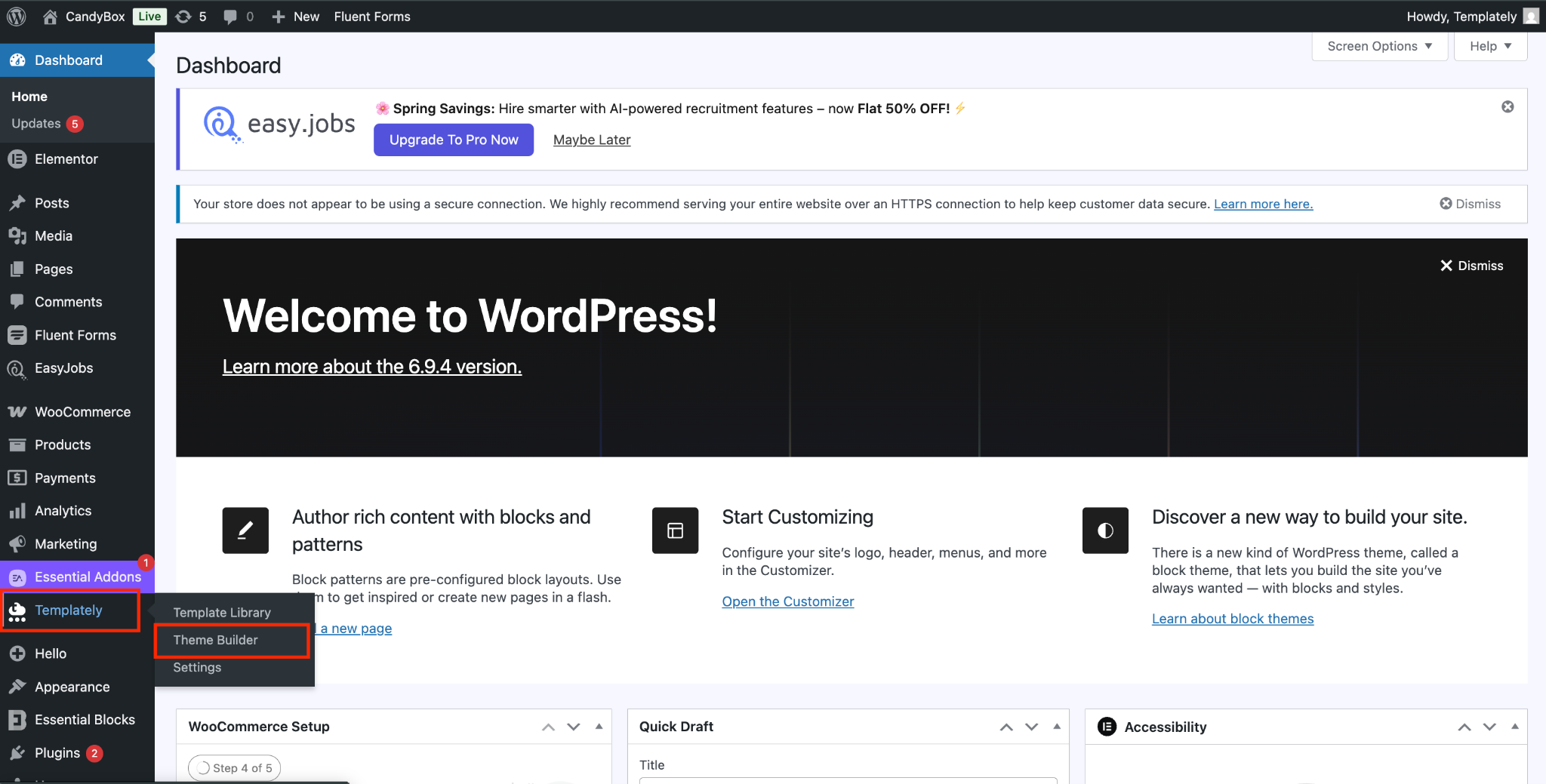Move Accessibility widget down

(x=1489, y=727)
